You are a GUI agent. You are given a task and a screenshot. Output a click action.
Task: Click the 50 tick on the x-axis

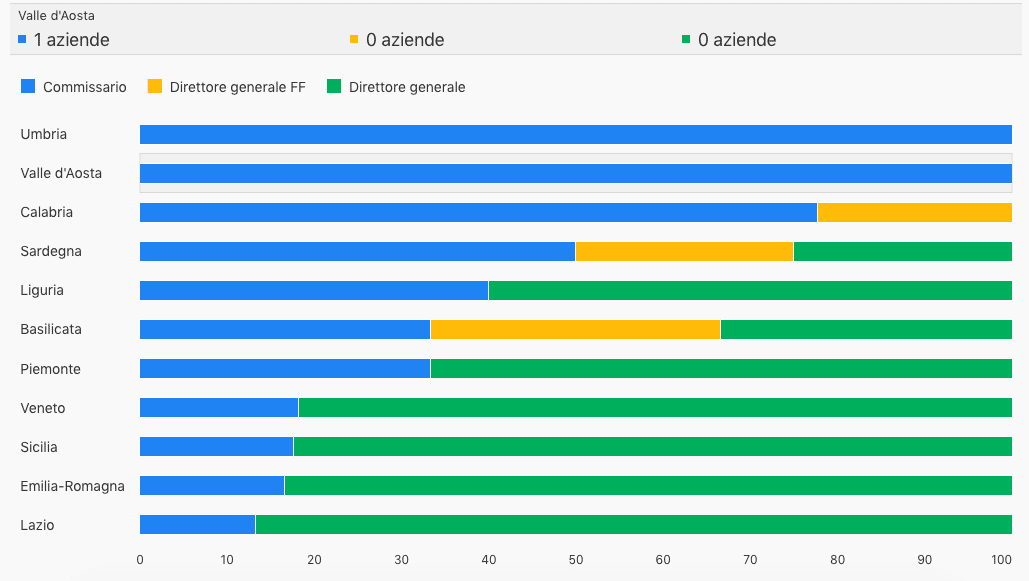(x=575, y=559)
